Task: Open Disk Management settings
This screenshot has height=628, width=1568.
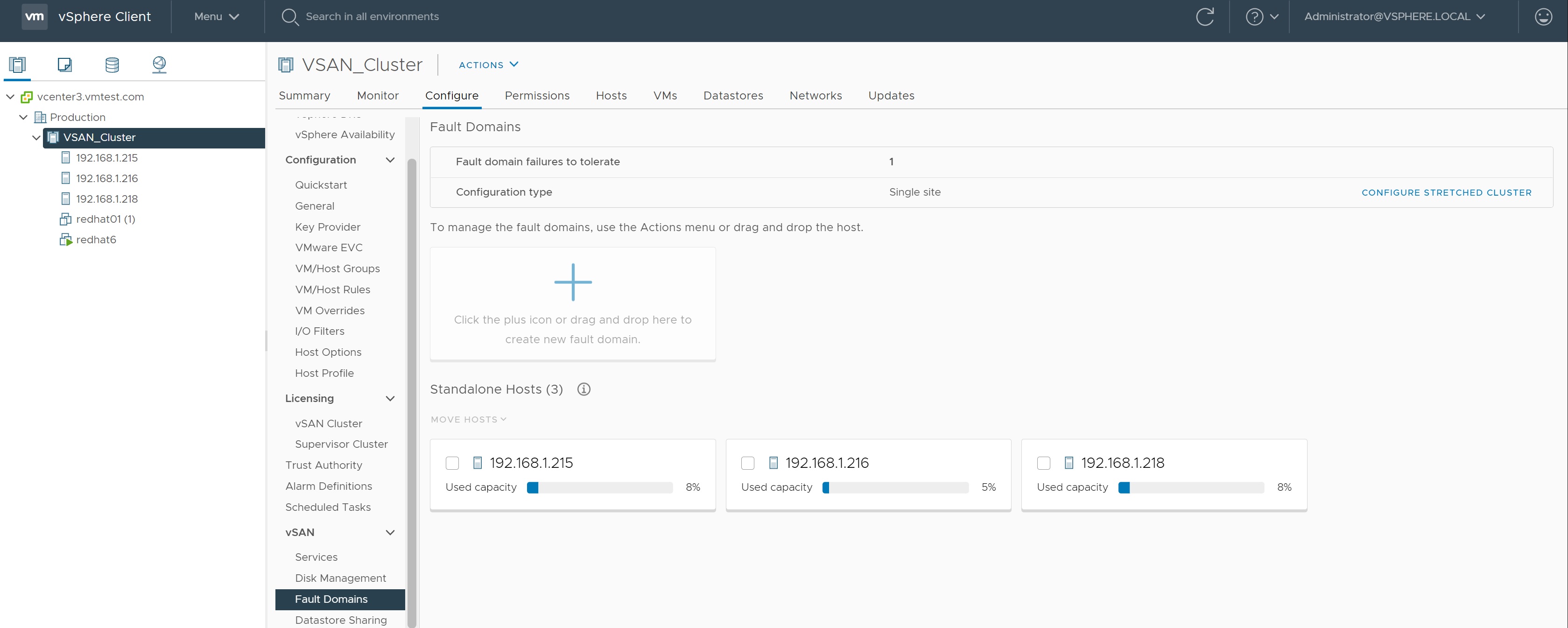Action: click(340, 578)
